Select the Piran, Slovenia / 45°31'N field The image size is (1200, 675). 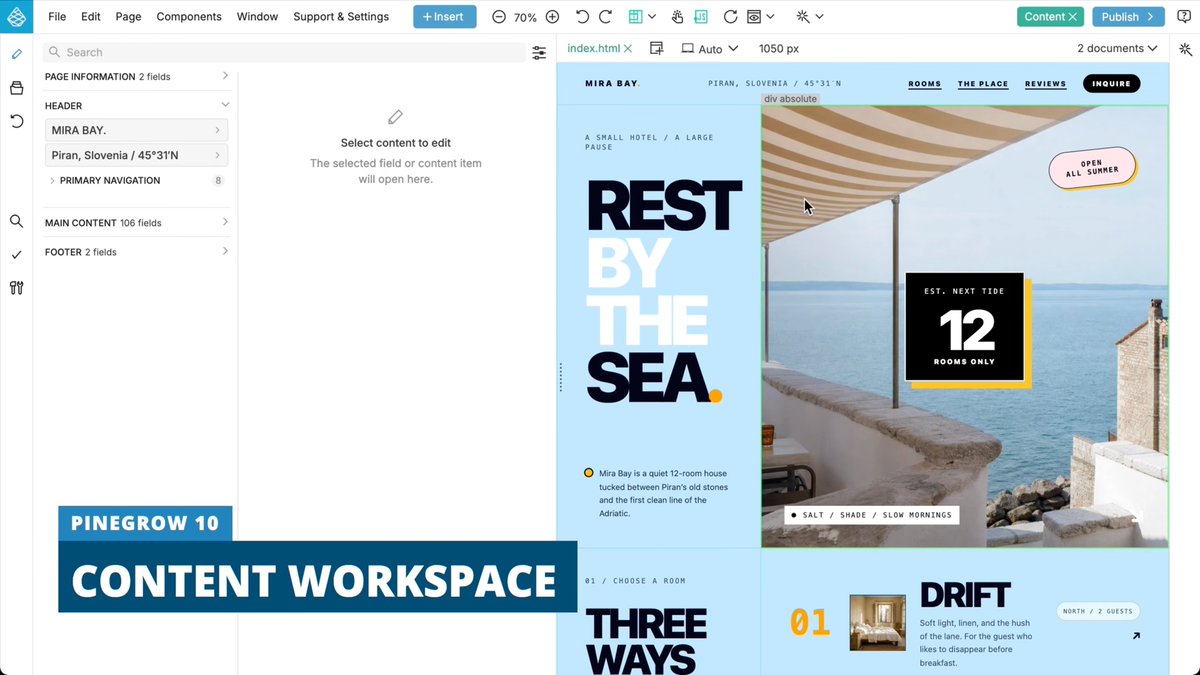click(136, 155)
